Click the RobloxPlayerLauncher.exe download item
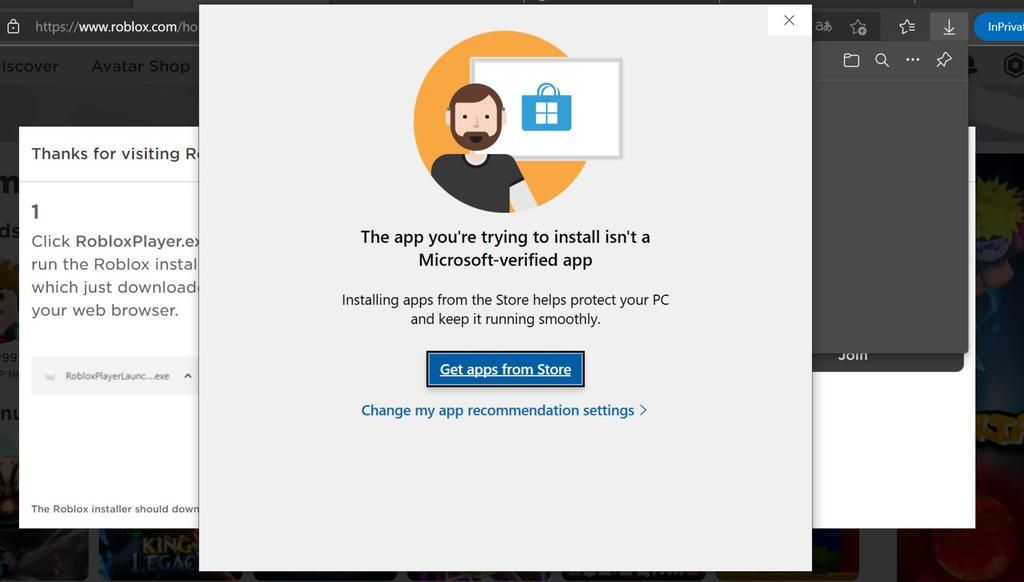Image resolution: width=1024 pixels, height=582 pixels. coord(108,376)
